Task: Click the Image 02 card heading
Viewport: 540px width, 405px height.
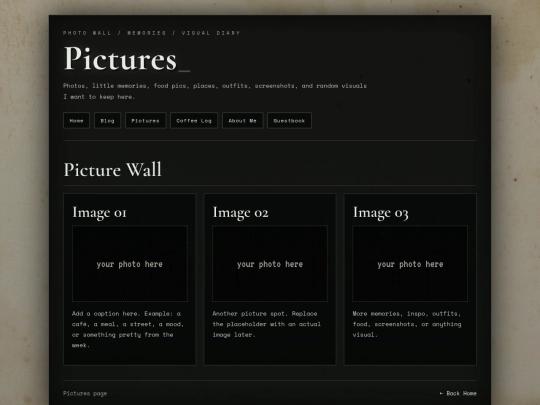Action: pyautogui.click(x=240, y=212)
